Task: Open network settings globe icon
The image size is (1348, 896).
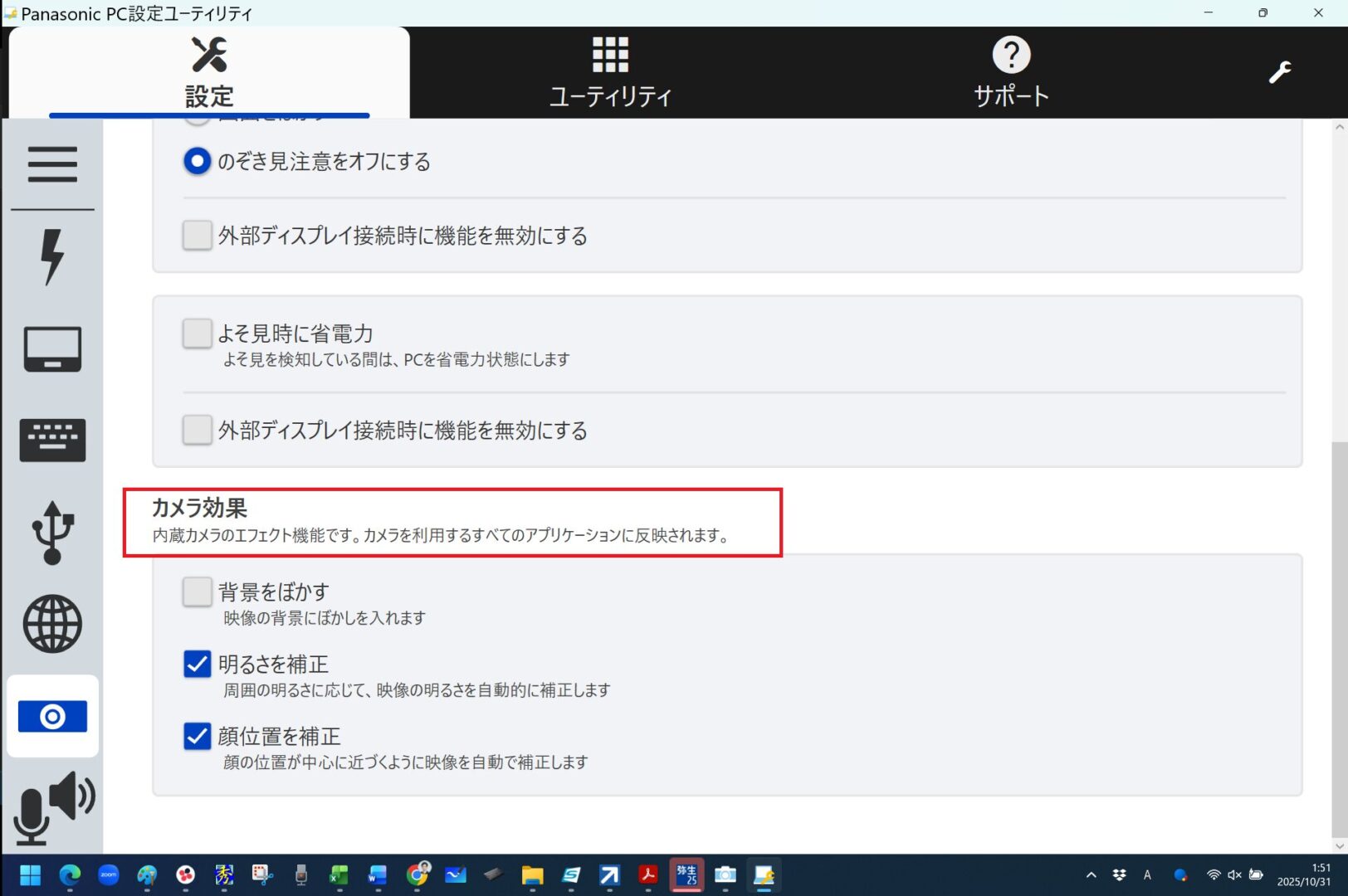Action: point(52,624)
